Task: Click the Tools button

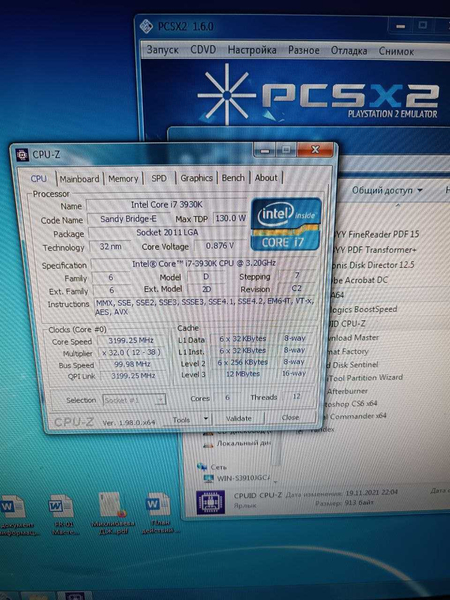Action: point(181,420)
